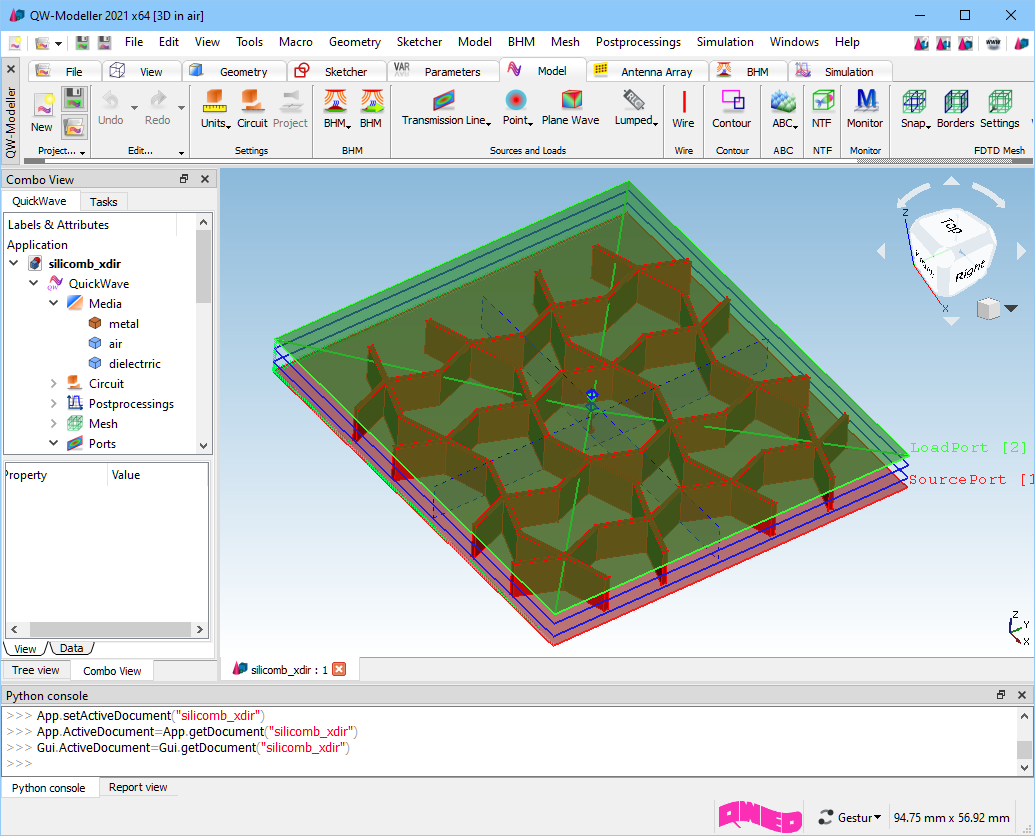Open the Postprocessings menu
Image resolution: width=1035 pixels, height=836 pixels.
tap(638, 42)
